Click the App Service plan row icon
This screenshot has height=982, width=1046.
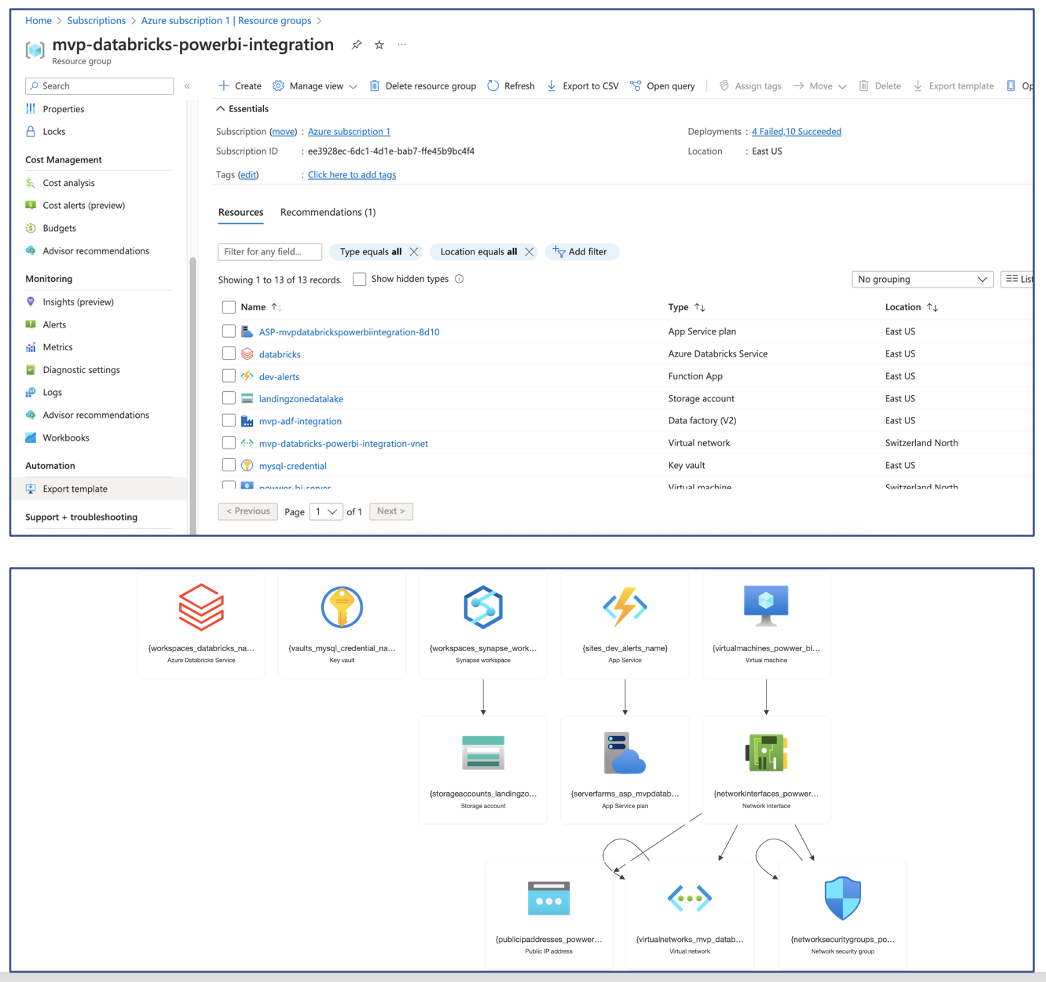coord(247,332)
